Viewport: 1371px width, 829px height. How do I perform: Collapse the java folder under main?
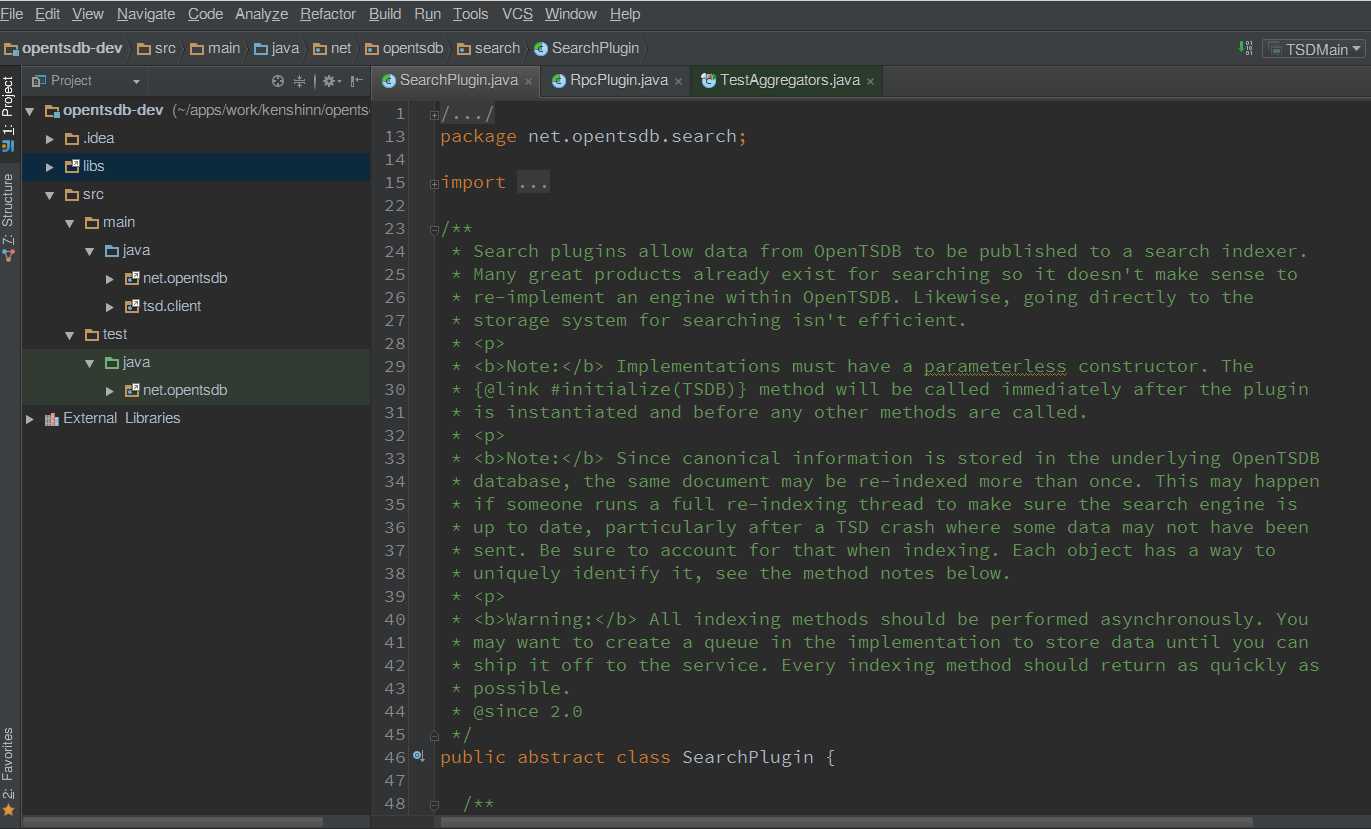click(x=90, y=250)
